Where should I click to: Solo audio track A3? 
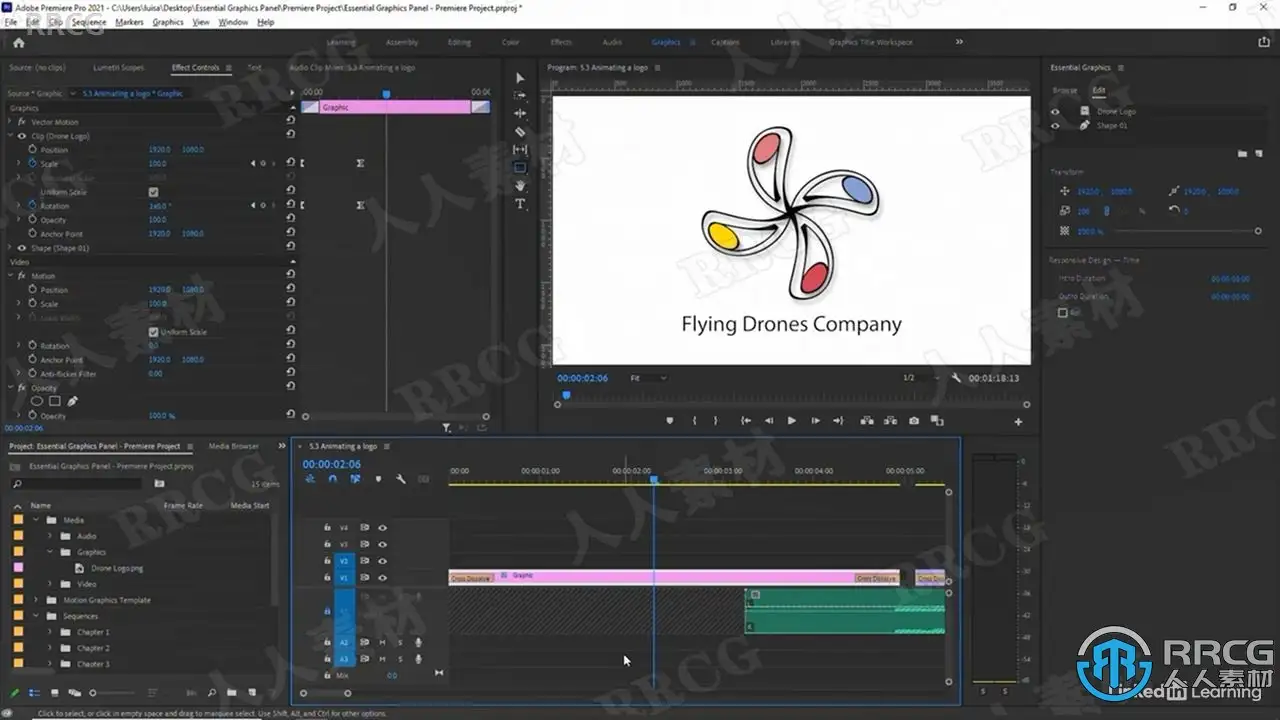click(x=400, y=660)
